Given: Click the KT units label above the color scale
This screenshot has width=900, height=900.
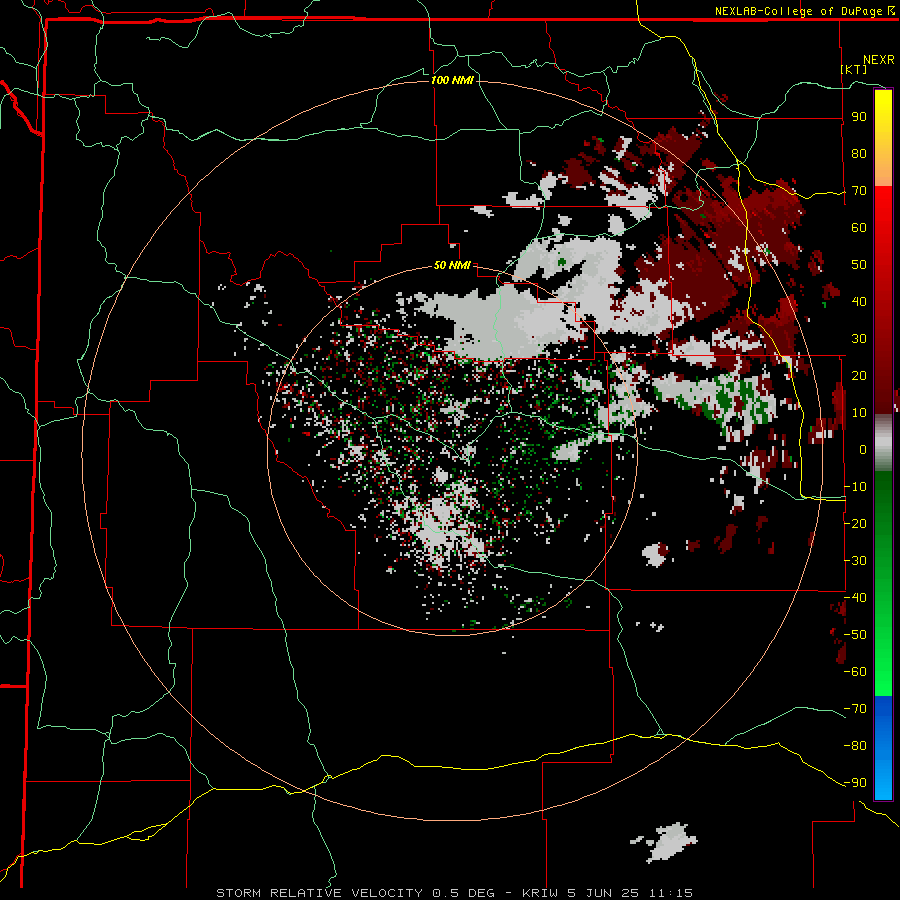Looking at the screenshot, I should tap(854, 69).
